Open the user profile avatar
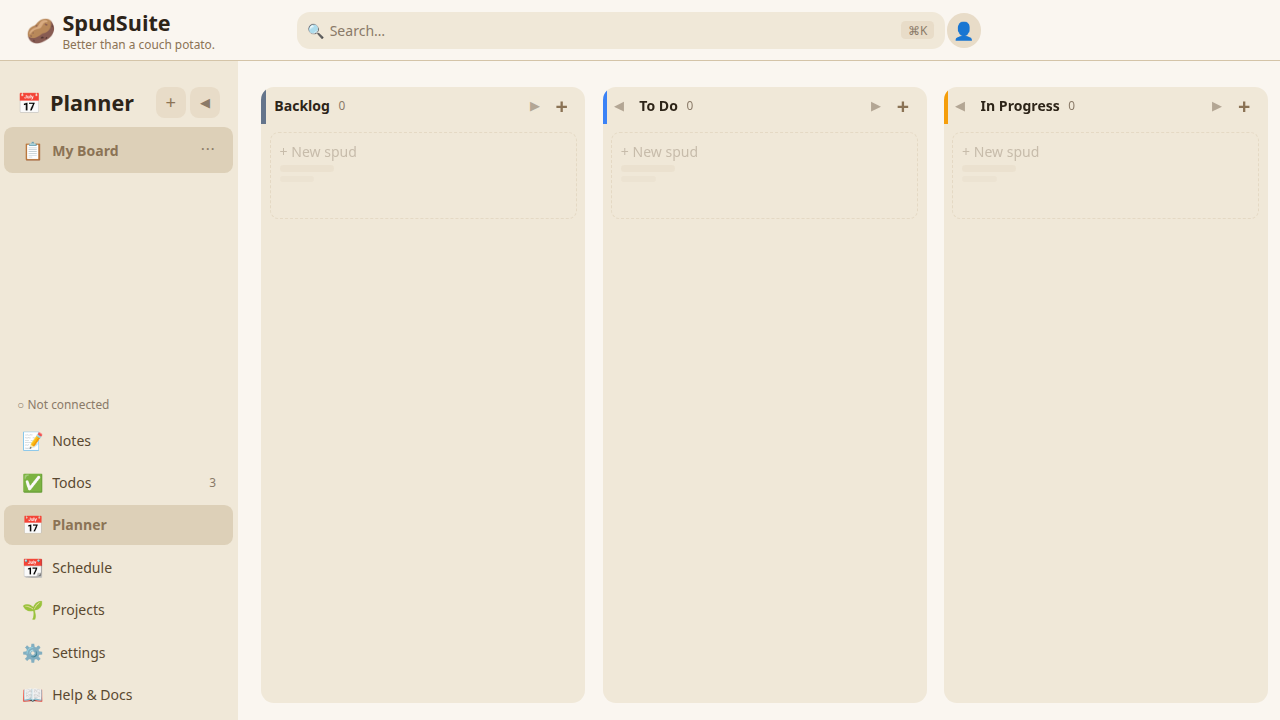 tap(964, 31)
